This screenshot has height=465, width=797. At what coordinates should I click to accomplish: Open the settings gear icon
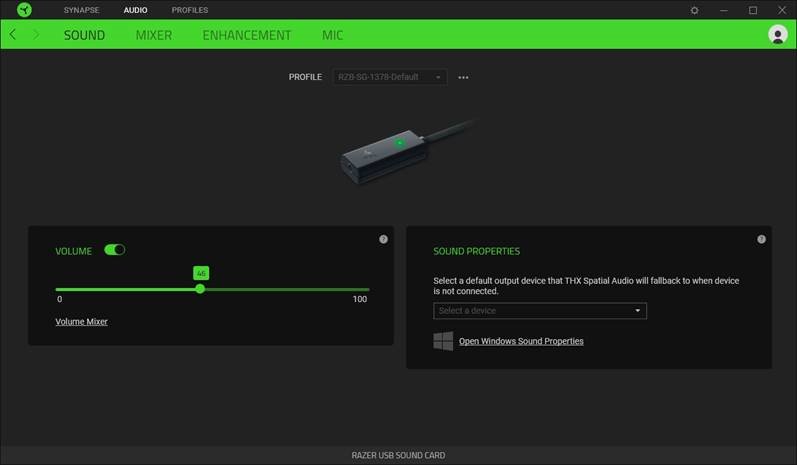(694, 10)
